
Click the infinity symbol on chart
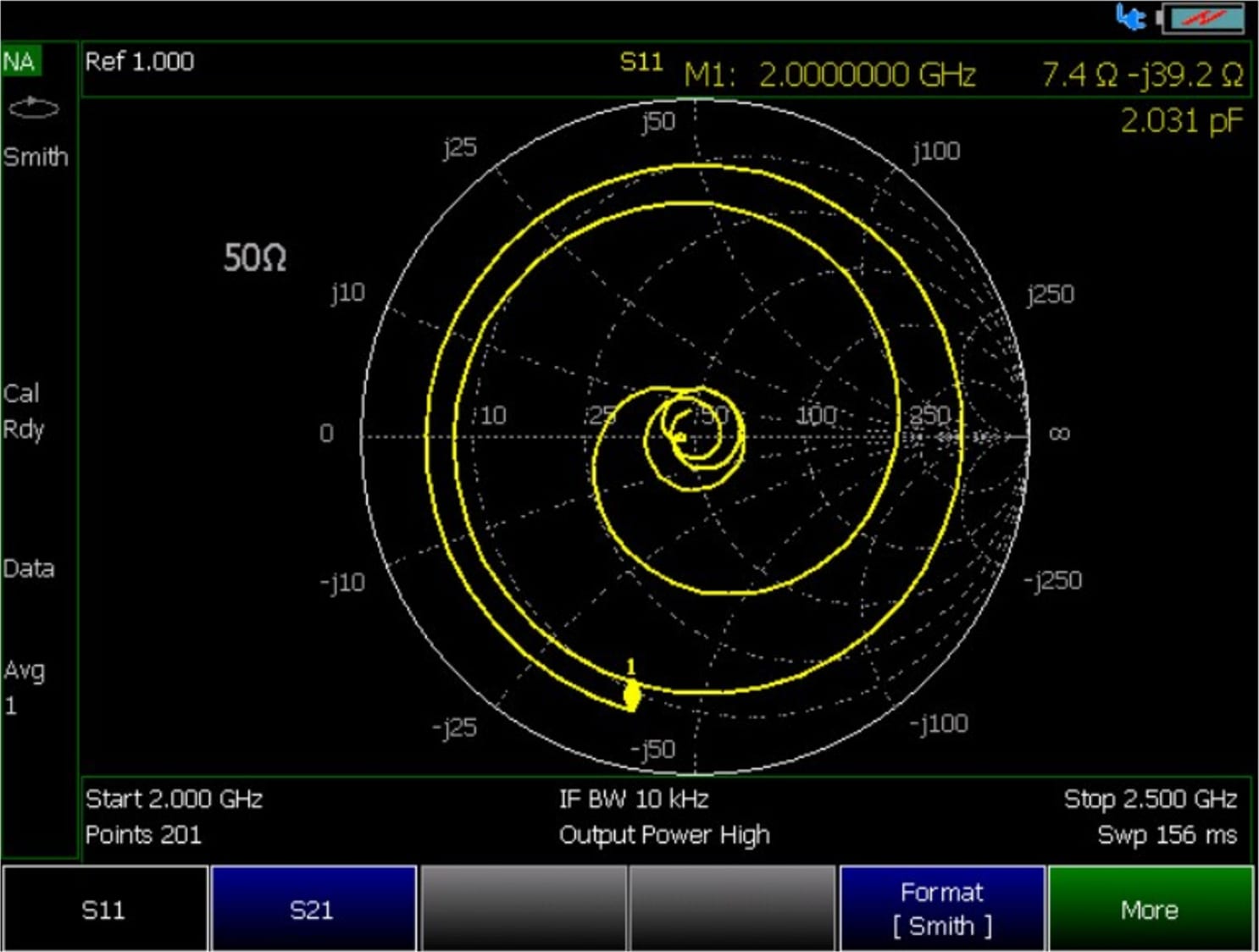pyautogui.click(x=1059, y=434)
